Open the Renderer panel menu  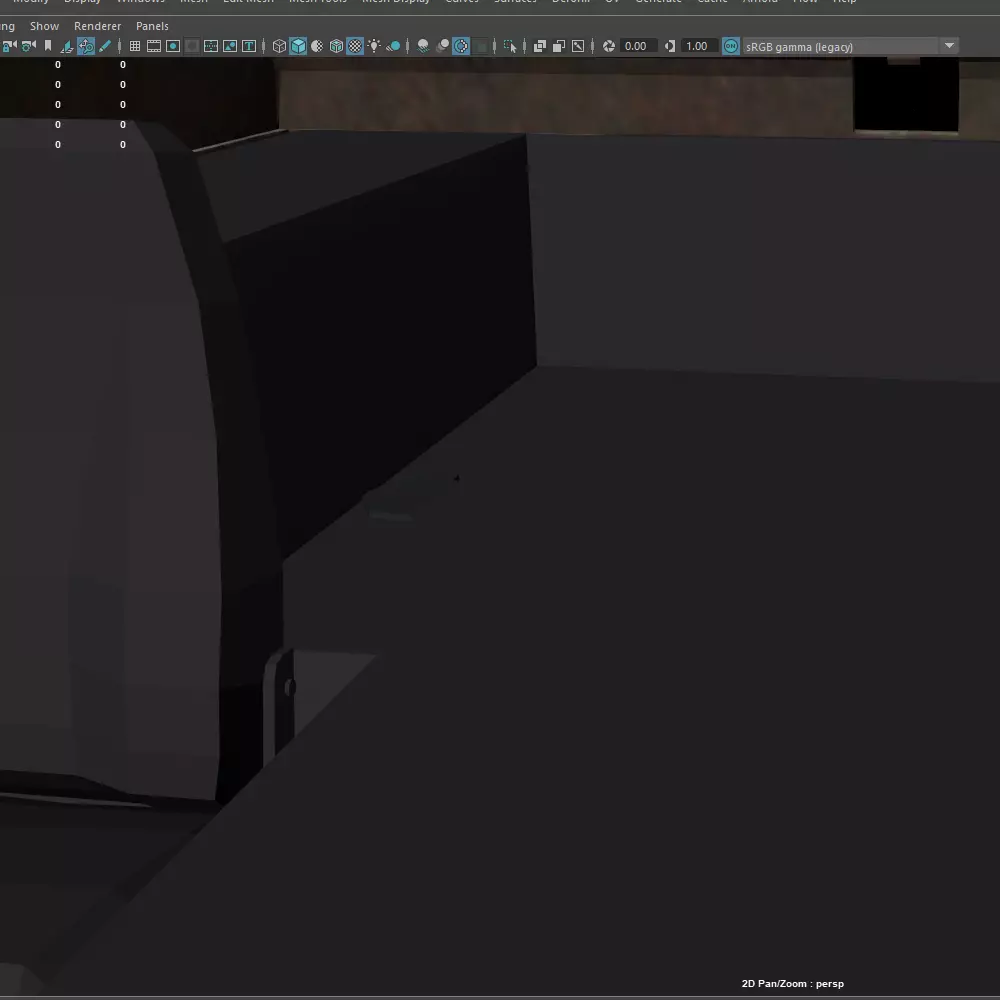tap(98, 26)
